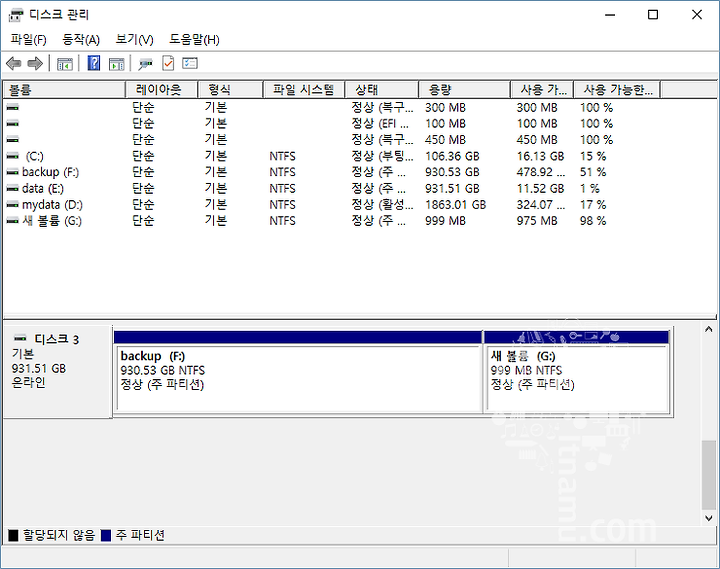Click the 16.13 GB free space cell

[540, 156]
